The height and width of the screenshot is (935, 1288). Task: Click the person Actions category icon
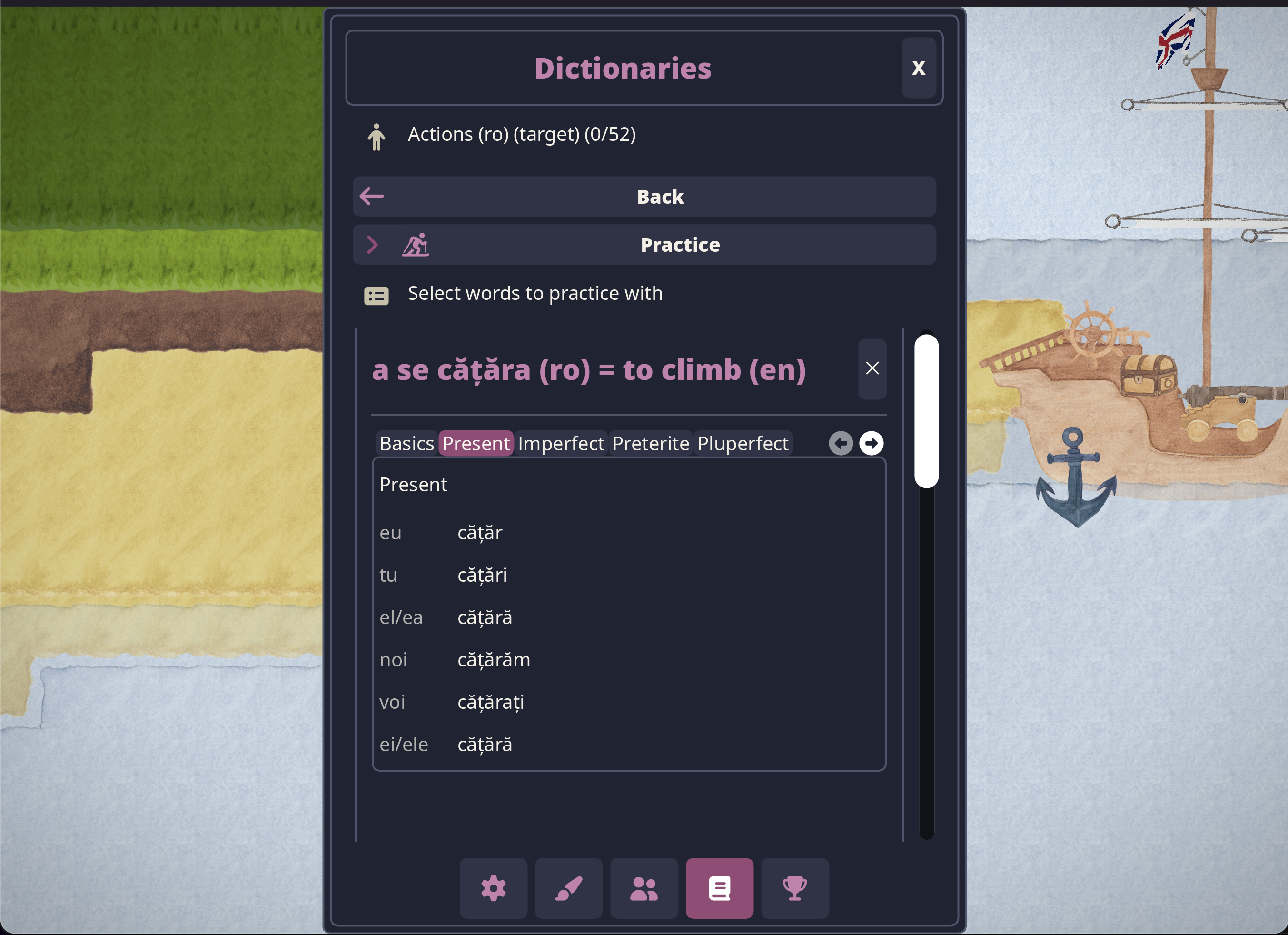pos(376,137)
